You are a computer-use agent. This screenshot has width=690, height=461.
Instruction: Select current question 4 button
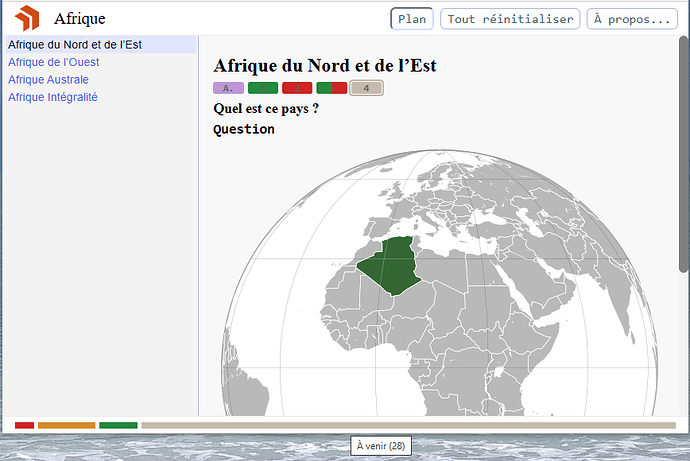click(x=366, y=88)
